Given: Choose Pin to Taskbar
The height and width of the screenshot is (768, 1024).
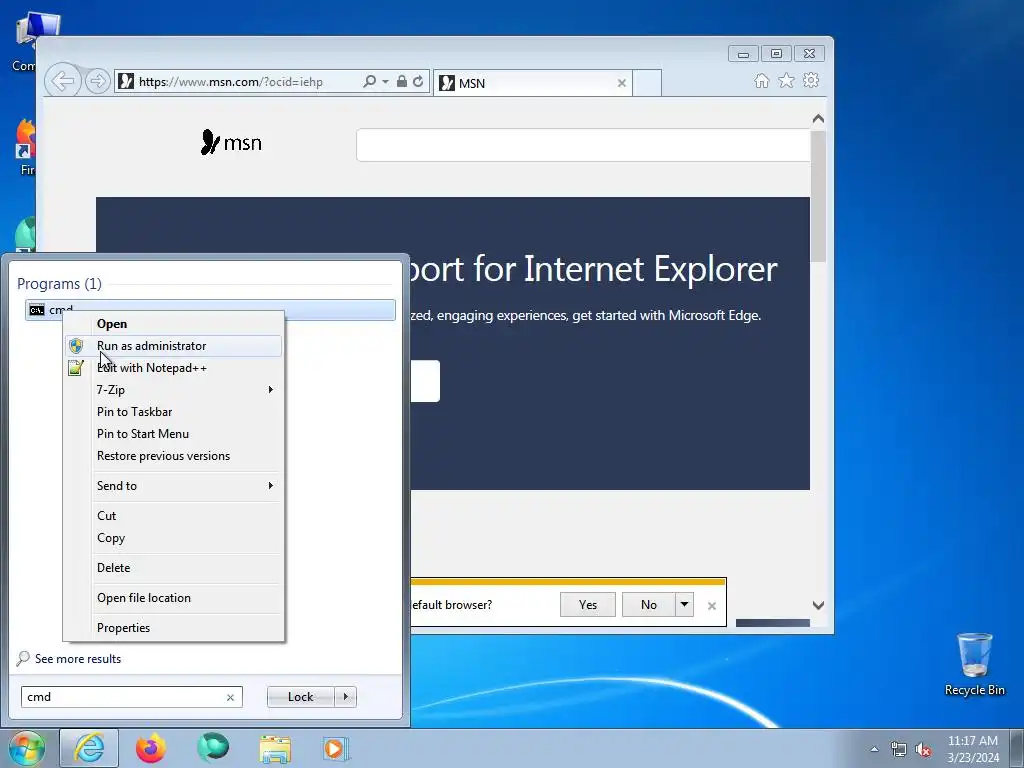Looking at the screenshot, I should (173, 412).
